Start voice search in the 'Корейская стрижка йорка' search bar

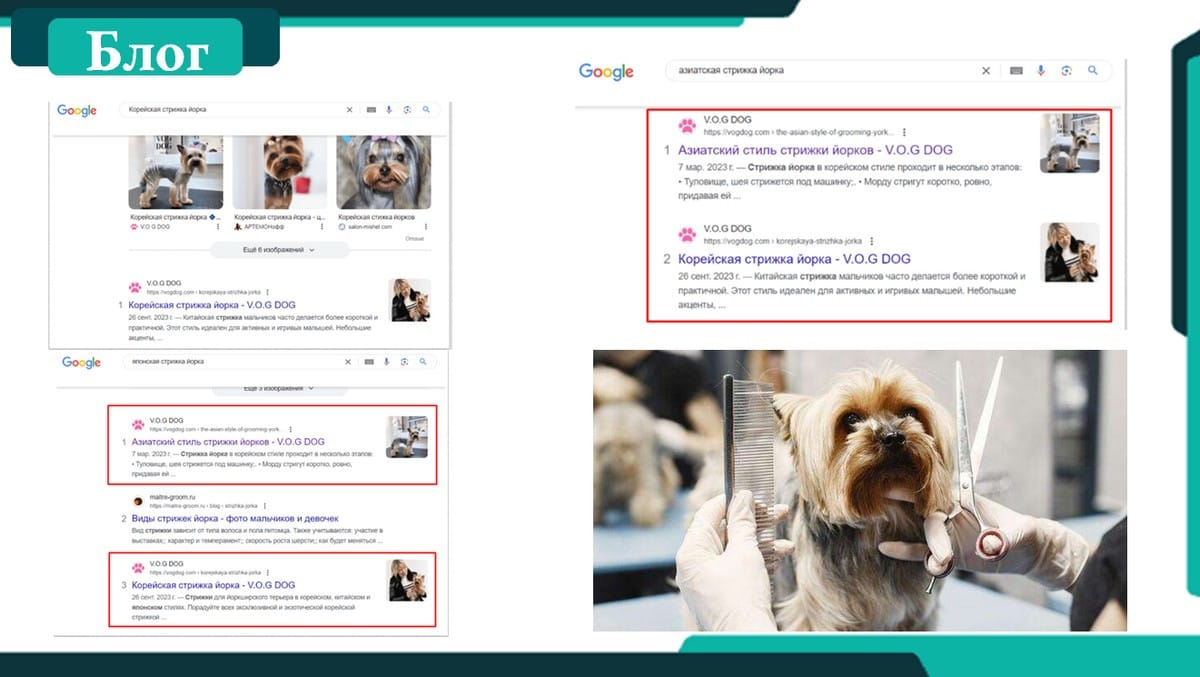click(389, 110)
